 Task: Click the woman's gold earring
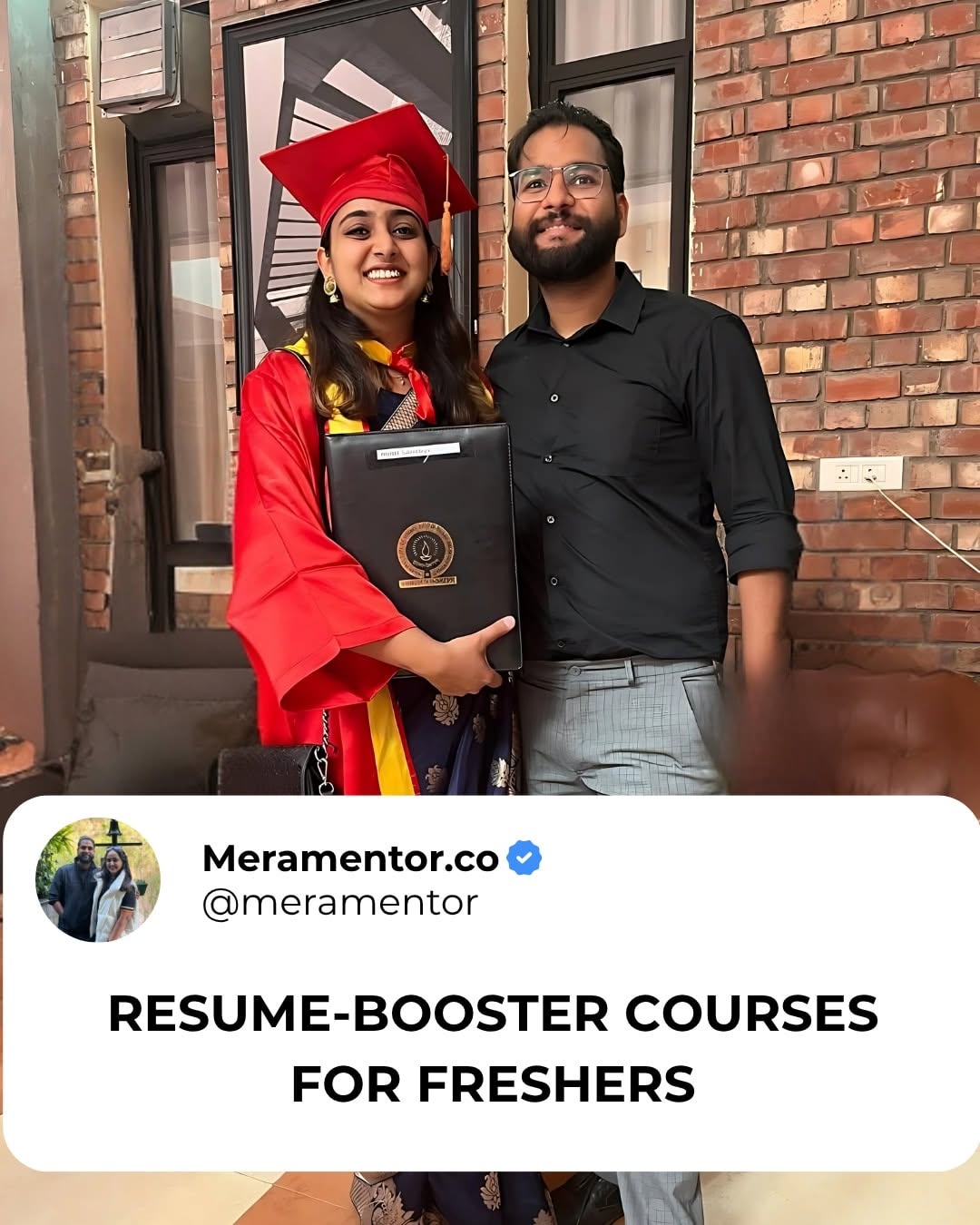pyautogui.click(x=330, y=288)
